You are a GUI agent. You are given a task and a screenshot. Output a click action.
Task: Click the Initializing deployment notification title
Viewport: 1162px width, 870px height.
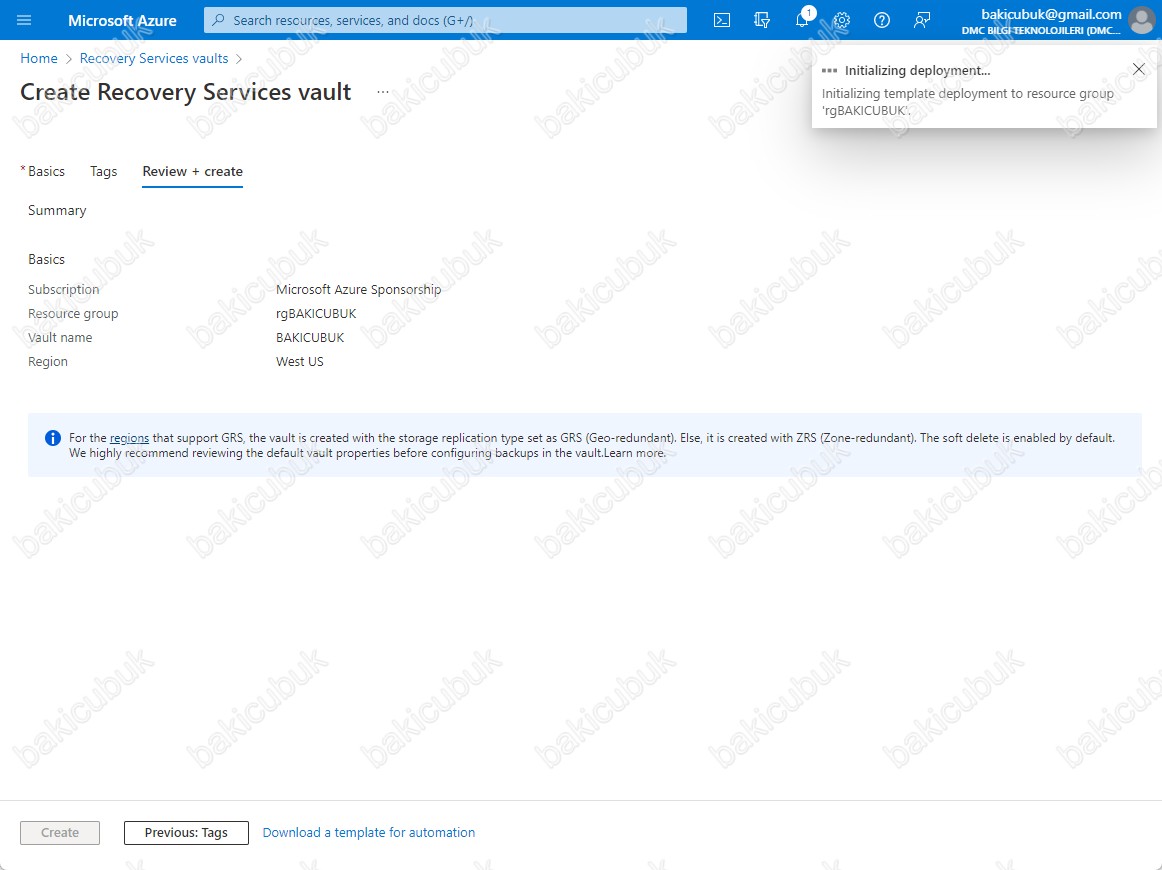tap(917, 70)
